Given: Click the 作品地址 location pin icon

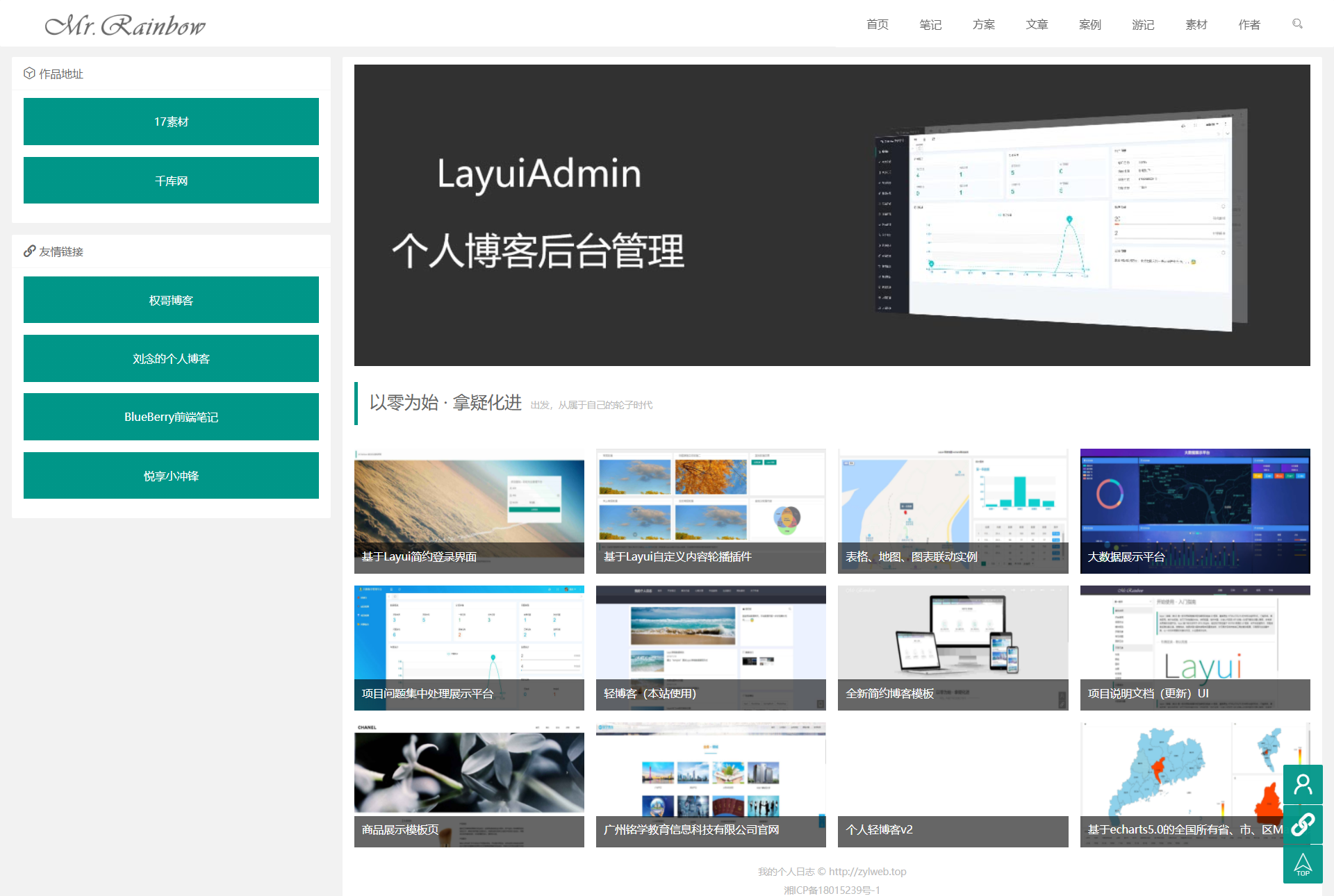Looking at the screenshot, I should [x=29, y=73].
